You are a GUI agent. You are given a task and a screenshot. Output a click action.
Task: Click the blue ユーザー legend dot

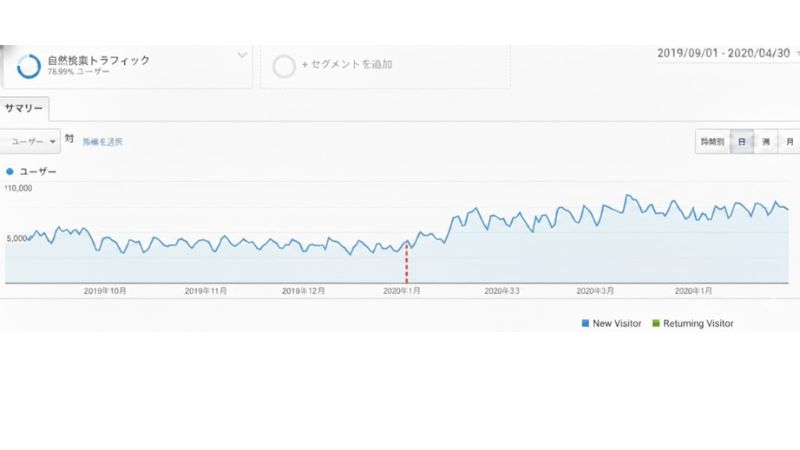[x=11, y=172]
